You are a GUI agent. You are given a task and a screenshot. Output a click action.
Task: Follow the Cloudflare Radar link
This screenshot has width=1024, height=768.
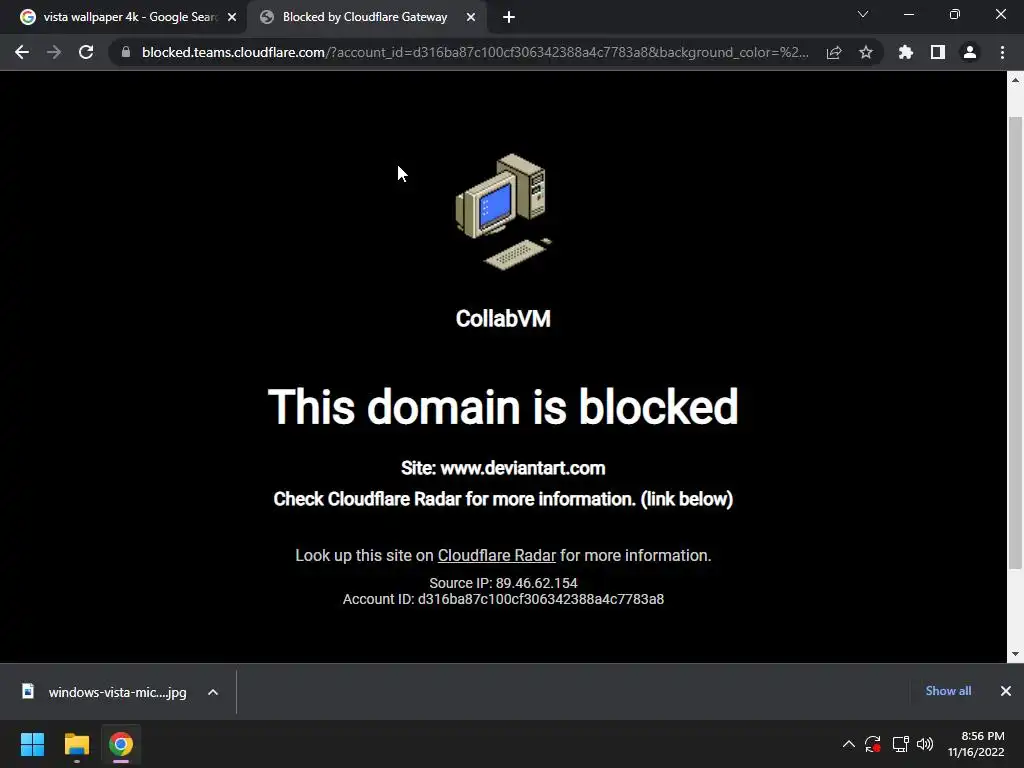pos(496,555)
